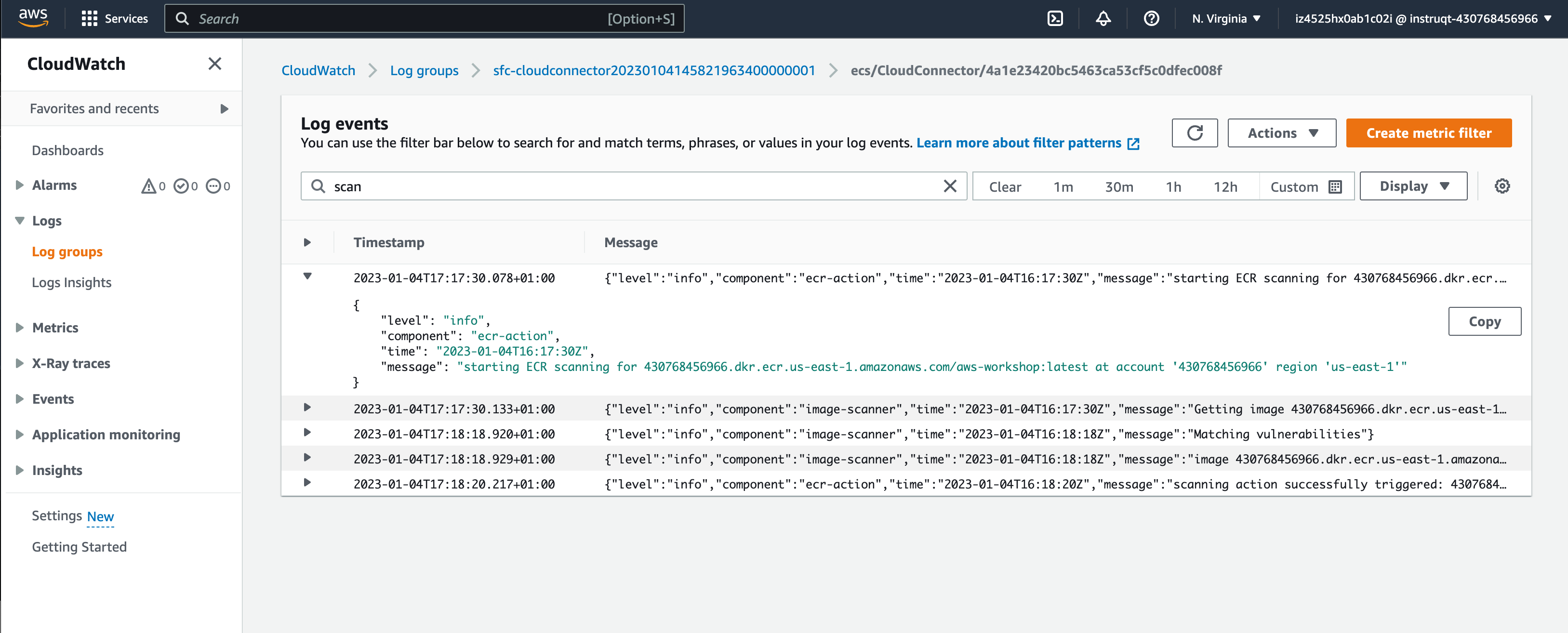Open the help question mark menu
This screenshot has width=1568, height=633.
click(1151, 18)
